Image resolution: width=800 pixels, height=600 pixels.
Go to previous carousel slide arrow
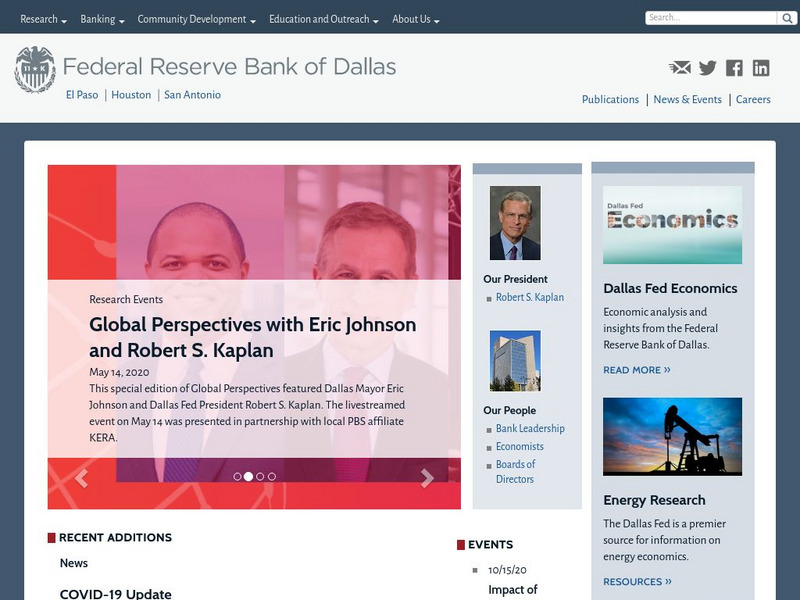pos(81,478)
